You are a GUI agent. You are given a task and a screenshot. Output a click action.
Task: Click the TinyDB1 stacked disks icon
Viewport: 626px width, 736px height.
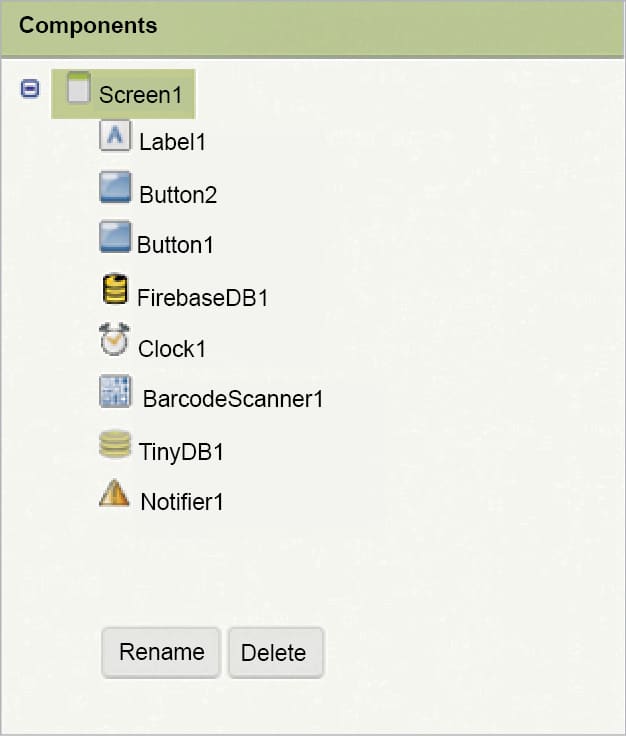pyautogui.click(x=115, y=445)
